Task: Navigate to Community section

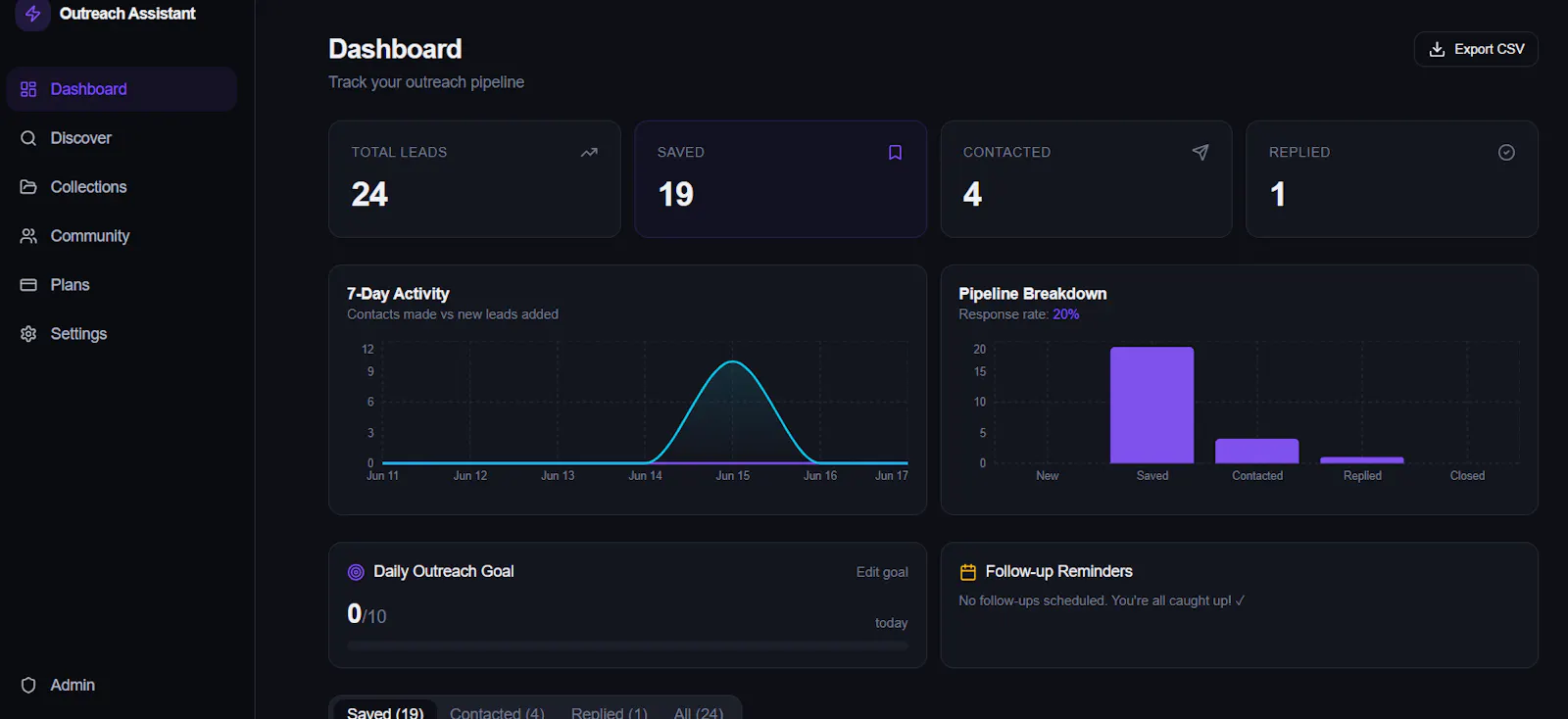Action: 122,236
